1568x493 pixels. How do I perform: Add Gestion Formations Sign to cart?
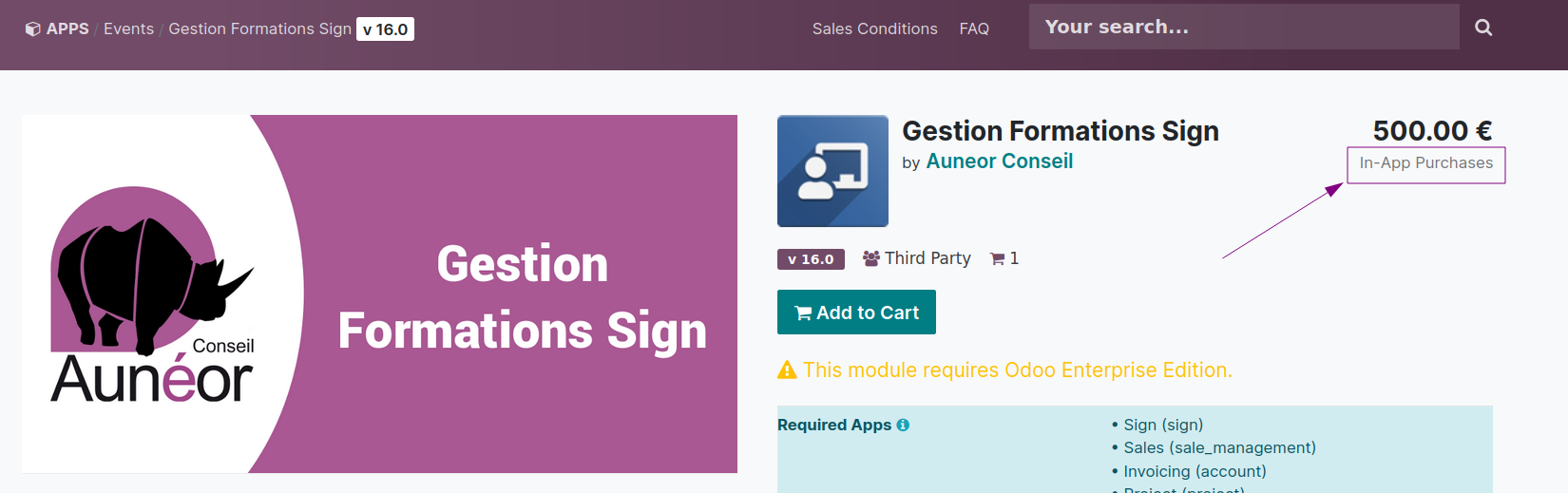pos(856,313)
